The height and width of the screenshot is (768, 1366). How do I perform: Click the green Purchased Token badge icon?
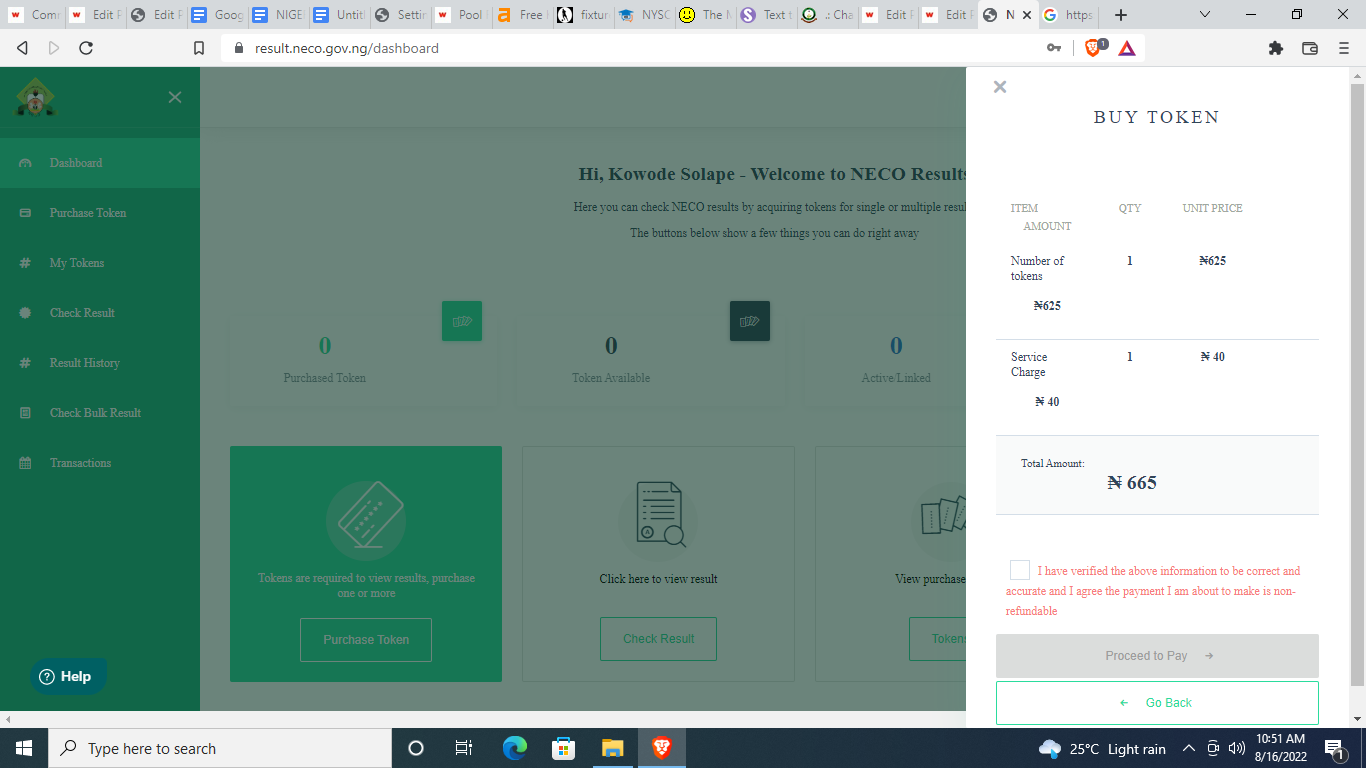[x=462, y=321]
